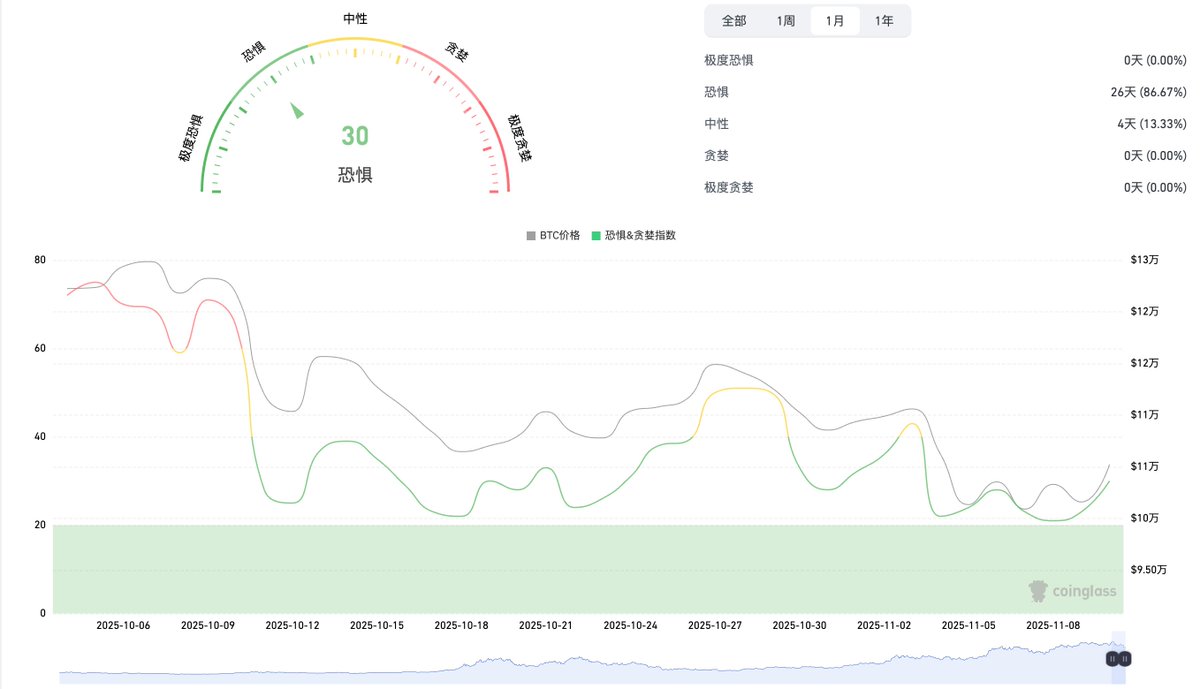Click the coinglass watermark logo

coord(1070,591)
